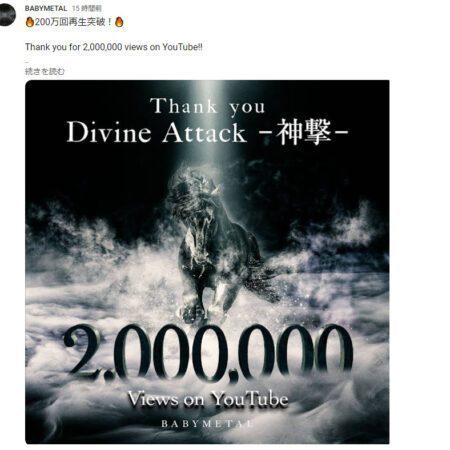Click the BABYMETAL channel name
Image resolution: width=450 pixels, height=450 pixels.
coord(46,8)
